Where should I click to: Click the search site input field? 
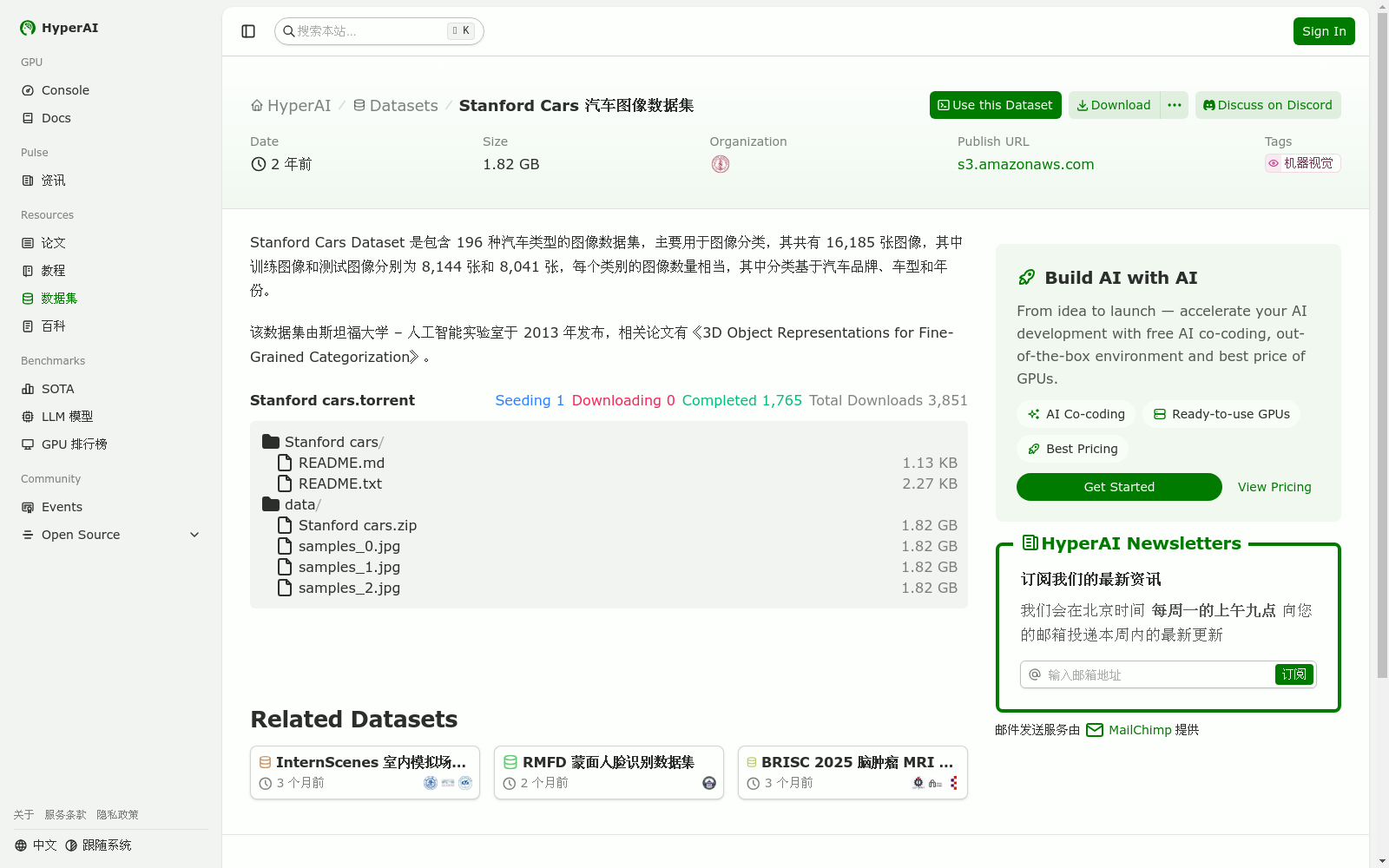(x=379, y=31)
